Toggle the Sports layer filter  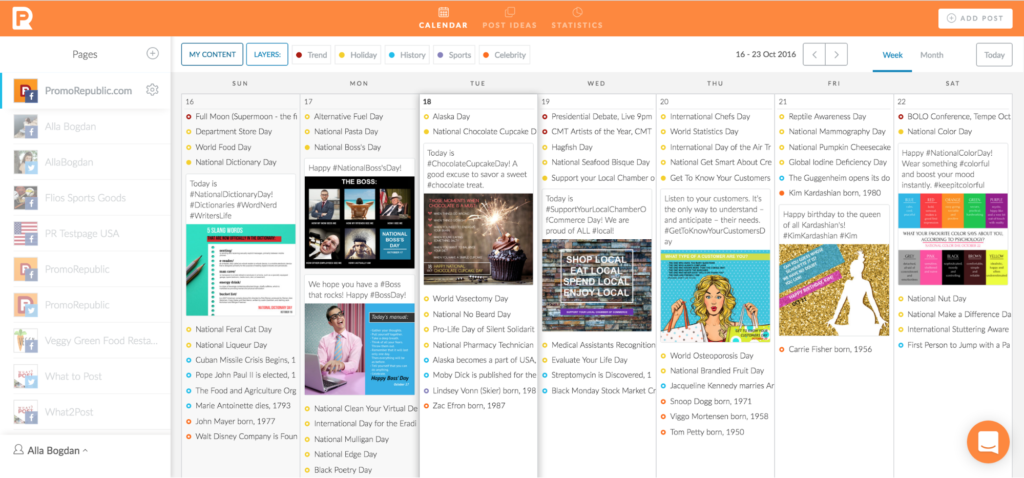click(454, 55)
